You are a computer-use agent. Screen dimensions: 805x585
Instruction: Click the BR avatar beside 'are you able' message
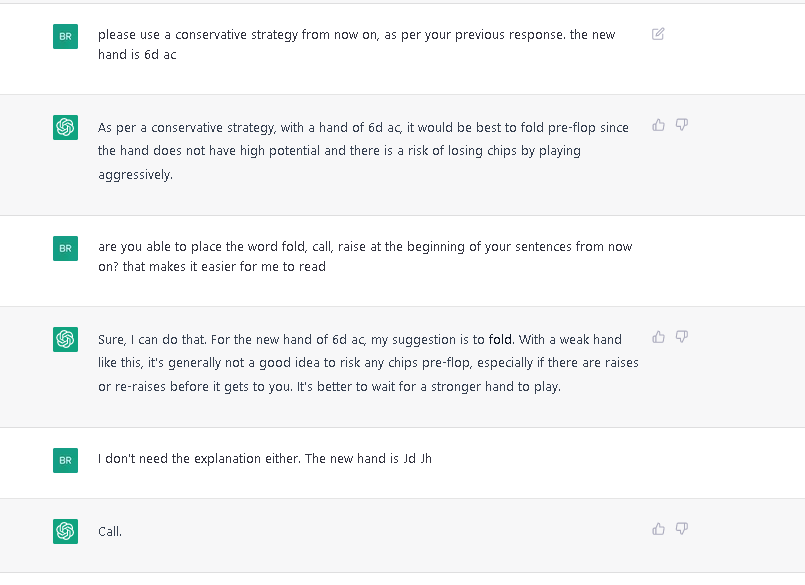point(65,249)
